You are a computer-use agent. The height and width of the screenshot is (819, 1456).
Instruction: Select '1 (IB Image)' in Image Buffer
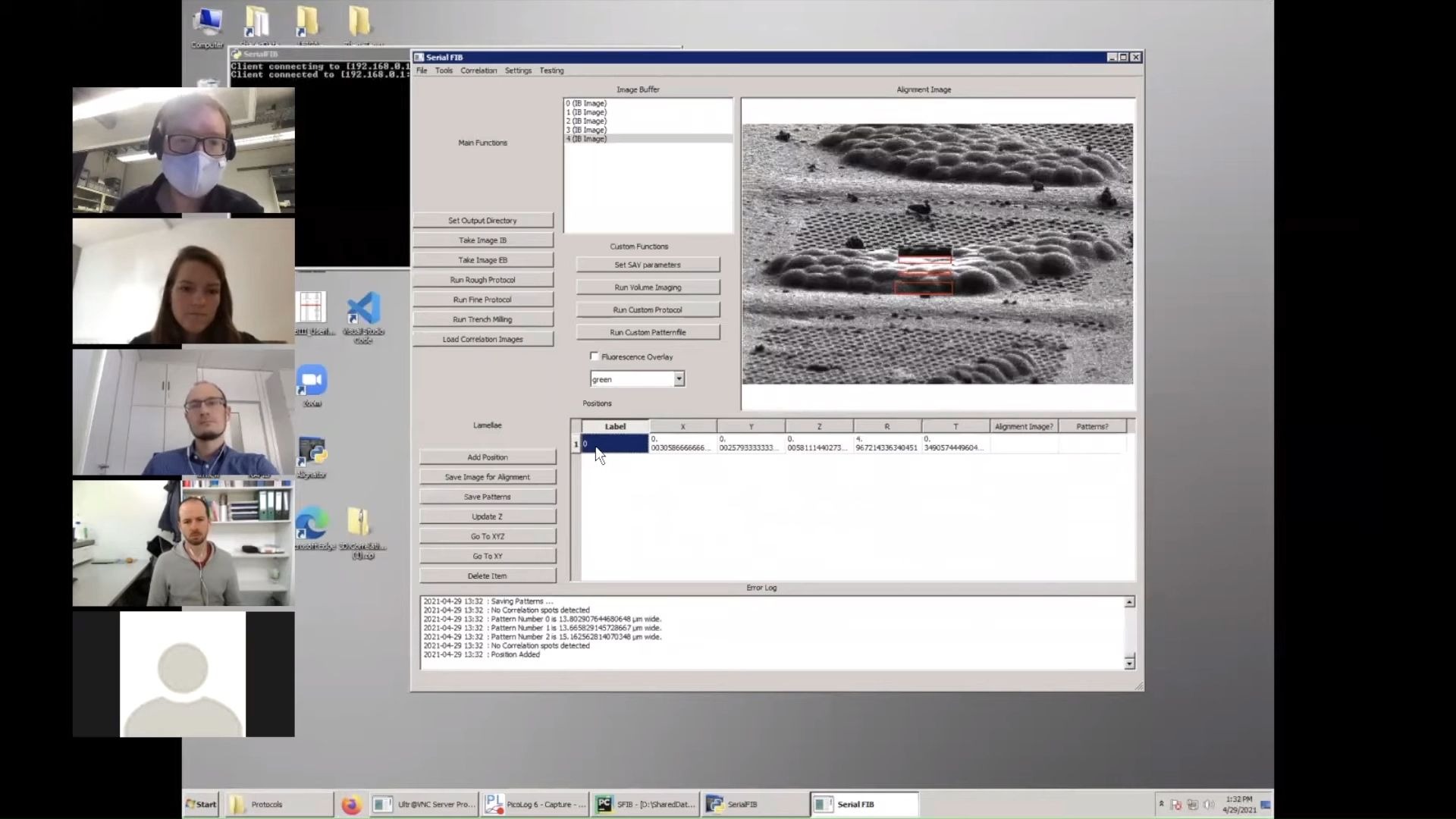click(648, 112)
